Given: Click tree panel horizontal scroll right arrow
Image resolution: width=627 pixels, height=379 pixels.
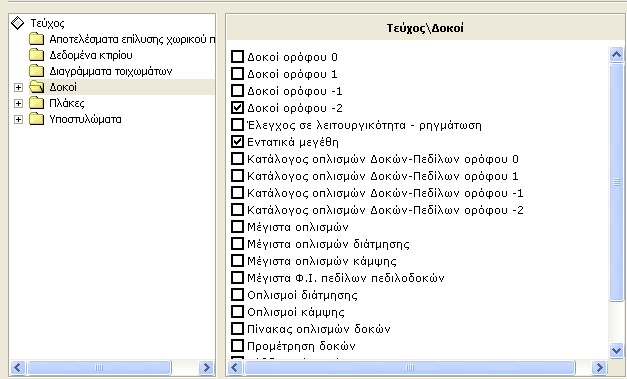Looking at the screenshot, I should pyautogui.click(x=206, y=367).
